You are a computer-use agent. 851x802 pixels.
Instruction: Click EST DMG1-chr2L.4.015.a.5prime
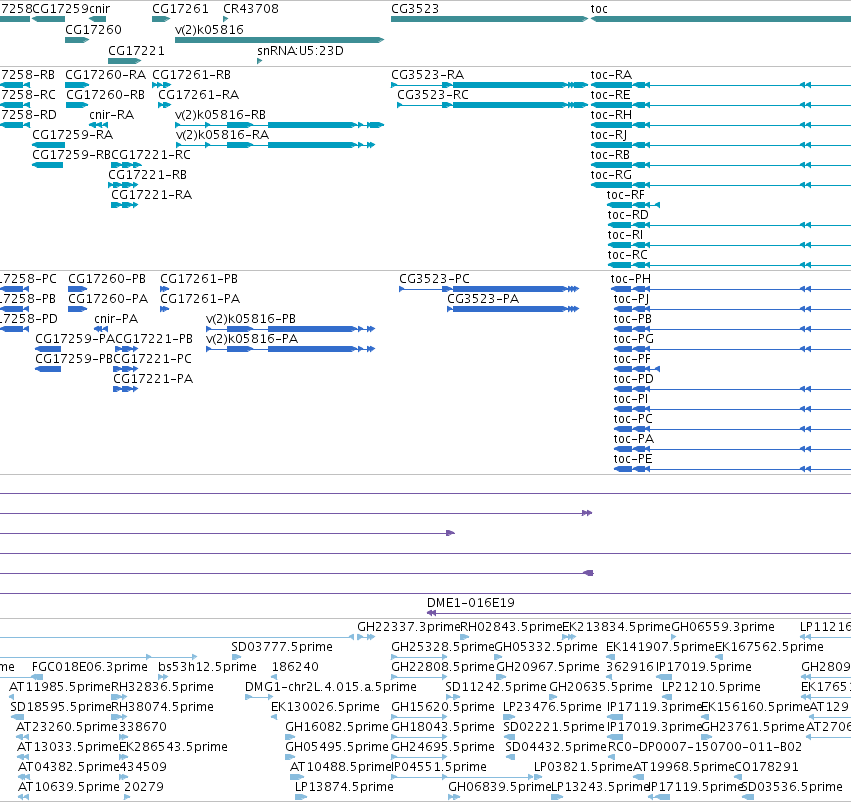(x=331, y=686)
